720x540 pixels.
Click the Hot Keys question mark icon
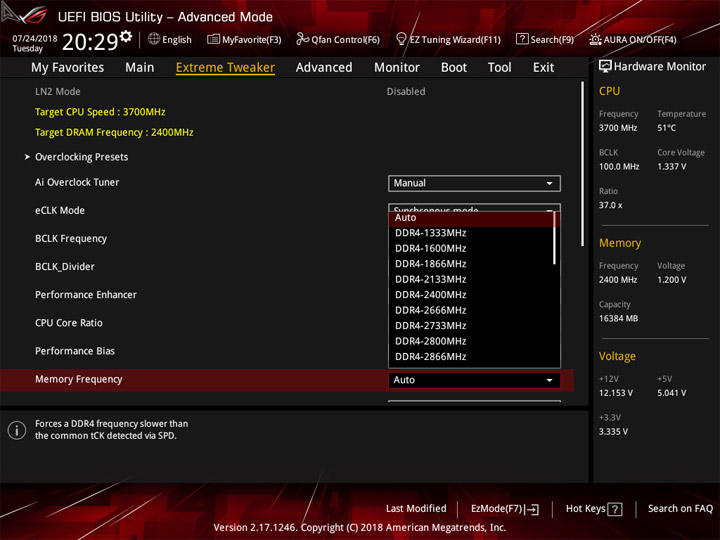coord(614,509)
